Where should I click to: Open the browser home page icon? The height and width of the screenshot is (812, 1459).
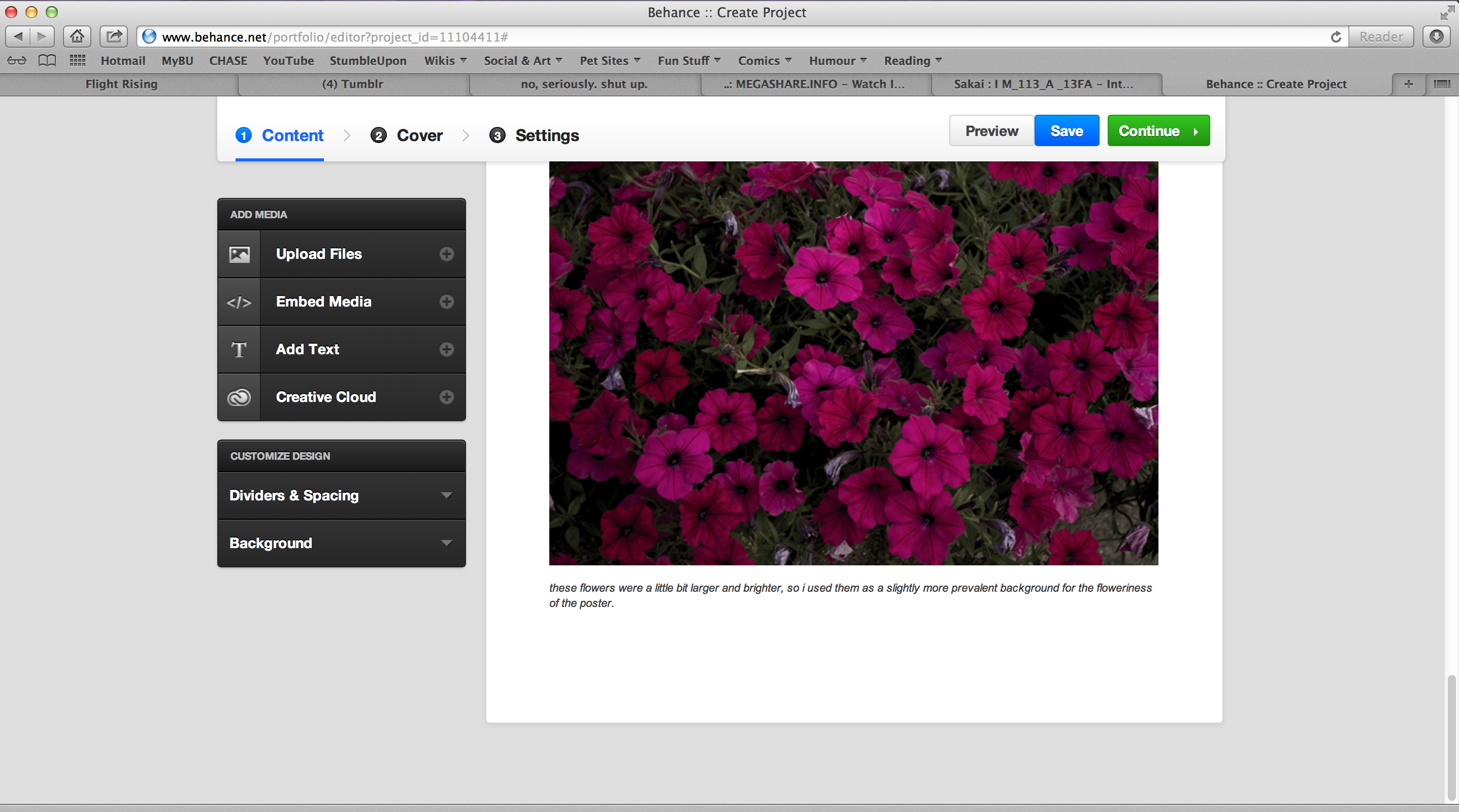click(77, 37)
